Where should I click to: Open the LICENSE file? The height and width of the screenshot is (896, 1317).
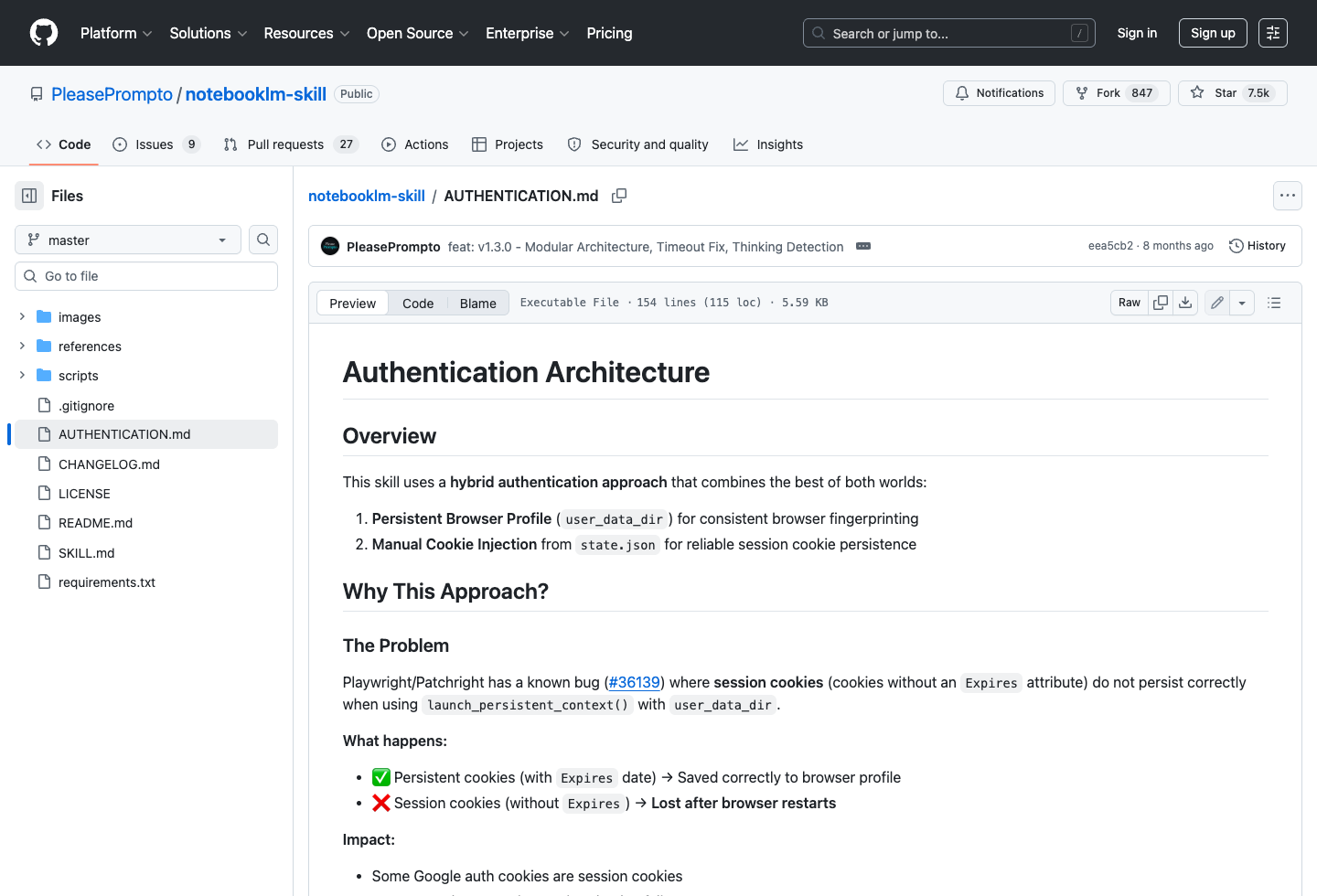pos(84,494)
